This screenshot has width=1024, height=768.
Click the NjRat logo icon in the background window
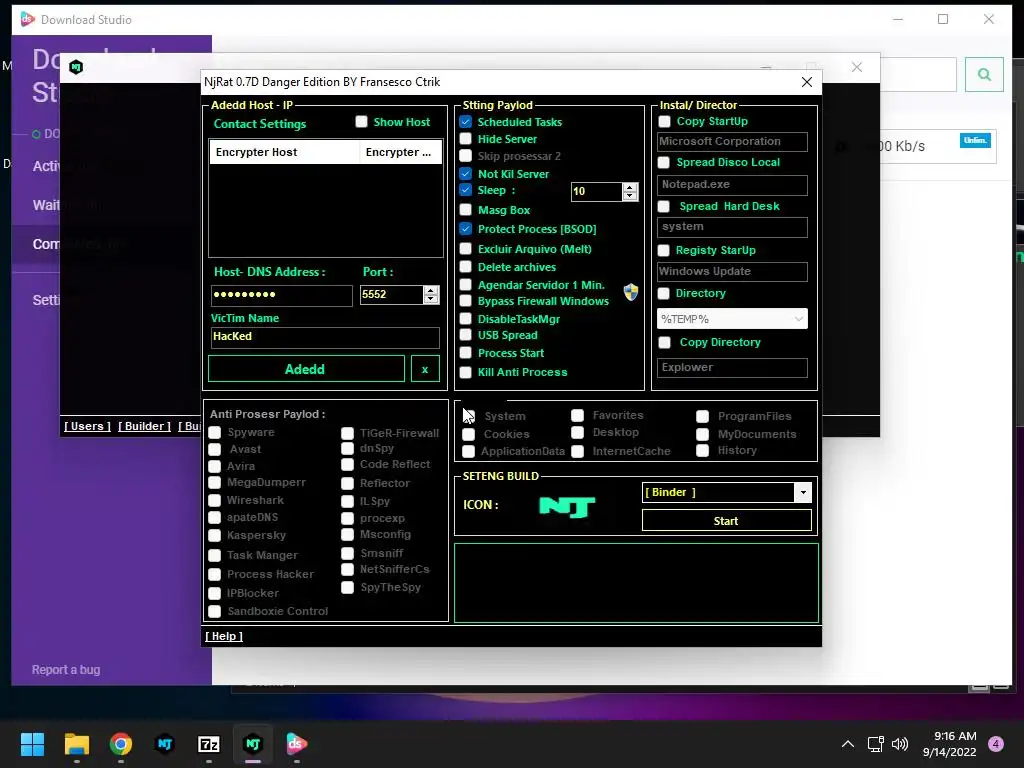[x=76, y=67]
